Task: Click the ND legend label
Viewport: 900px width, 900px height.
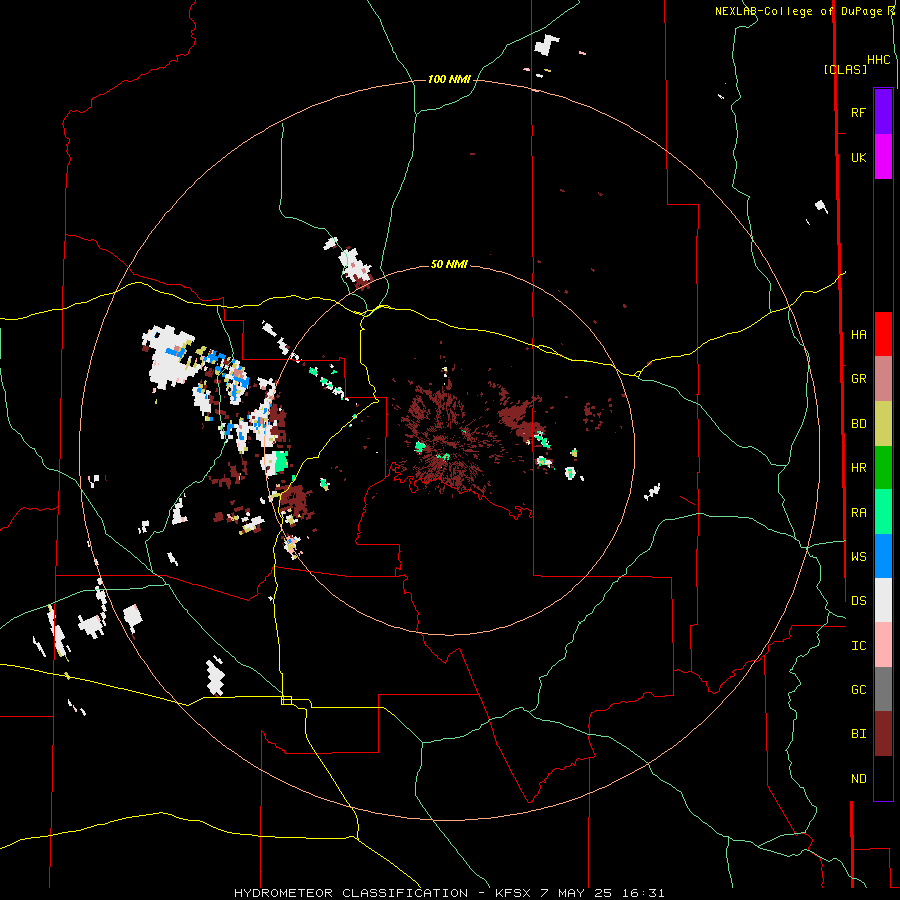Action: pos(858,778)
